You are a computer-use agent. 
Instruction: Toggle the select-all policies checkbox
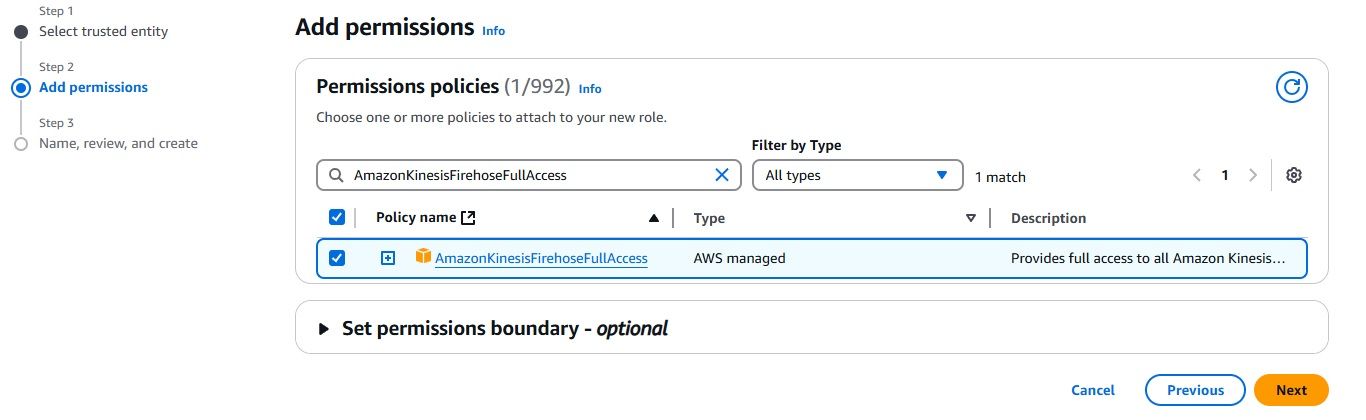click(x=337, y=217)
